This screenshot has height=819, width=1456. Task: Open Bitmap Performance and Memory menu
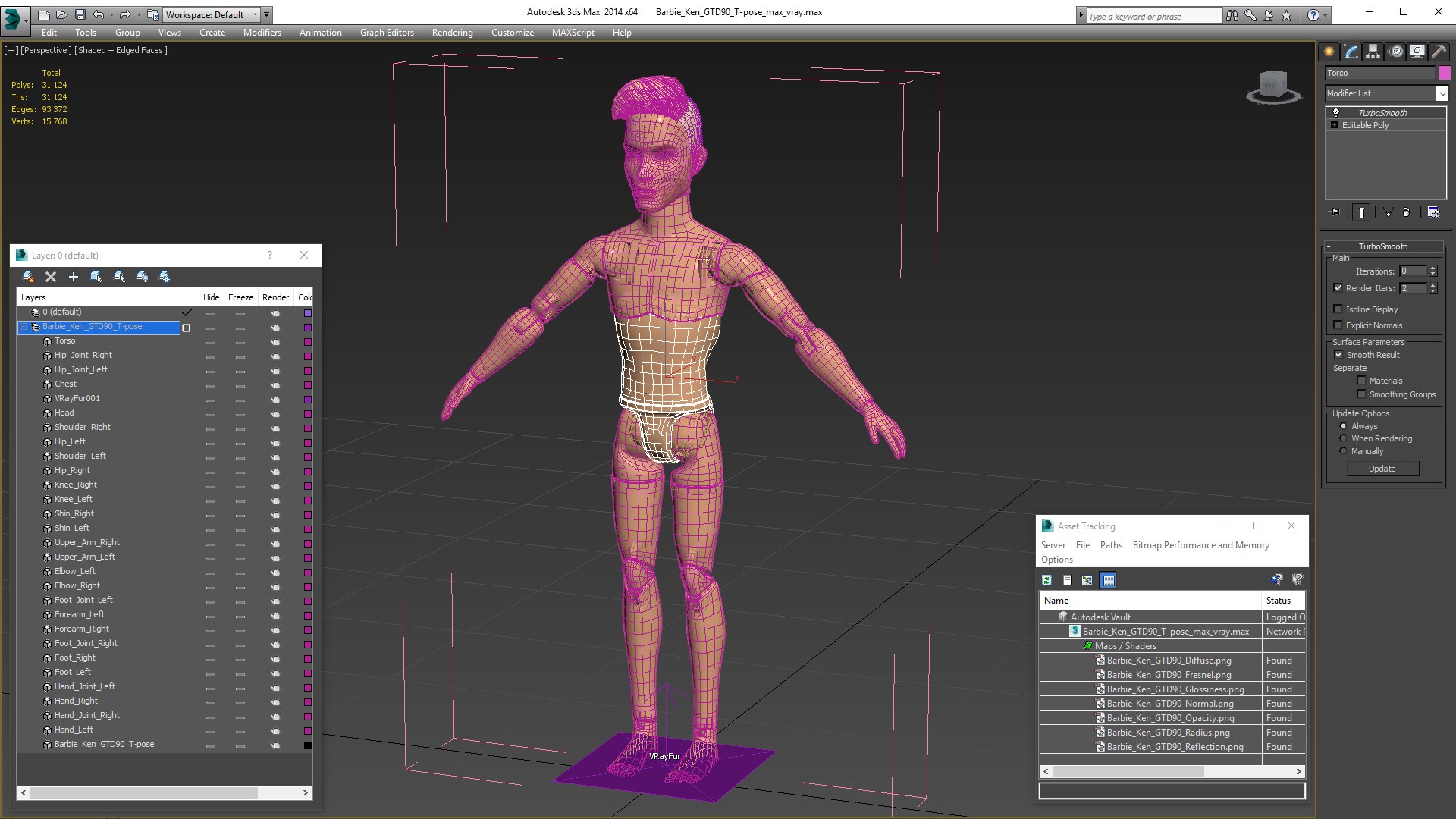(x=1200, y=545)
